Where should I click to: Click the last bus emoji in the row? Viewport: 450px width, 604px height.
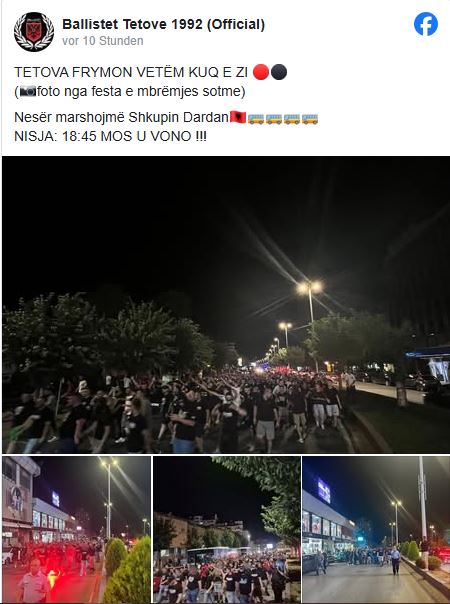(310, 119)
